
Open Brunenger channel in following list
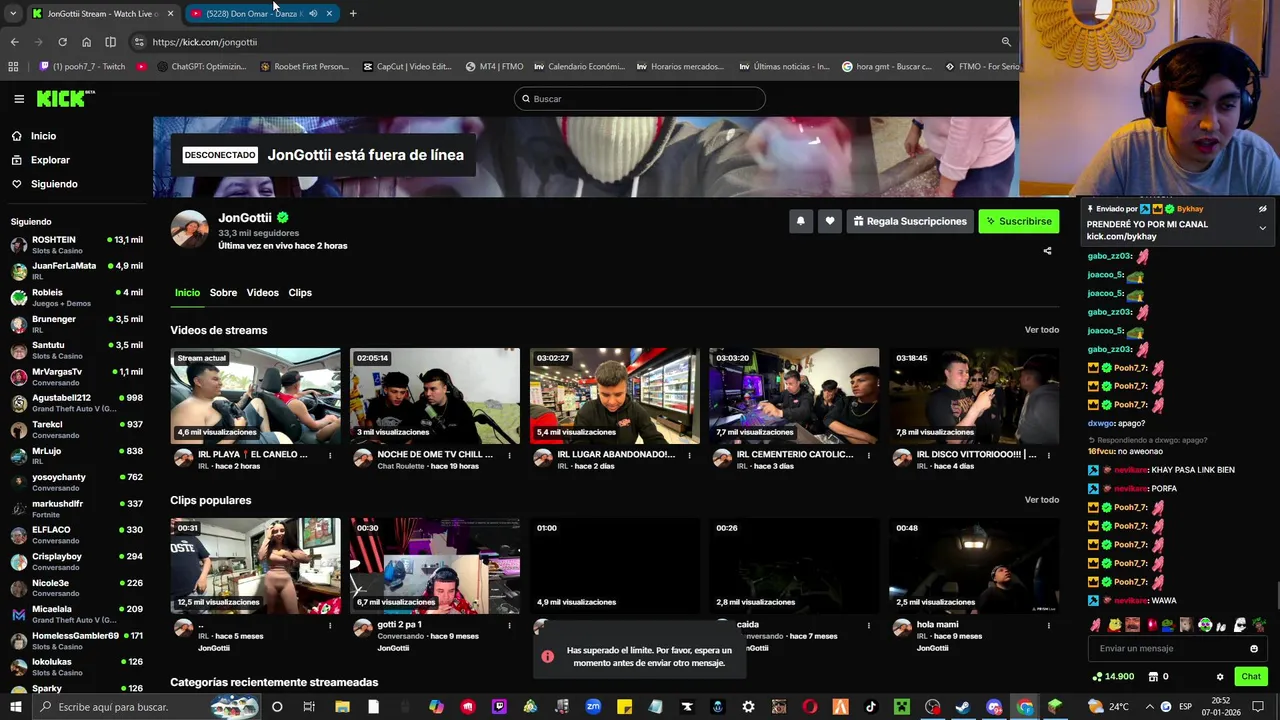tap(76, 324)
